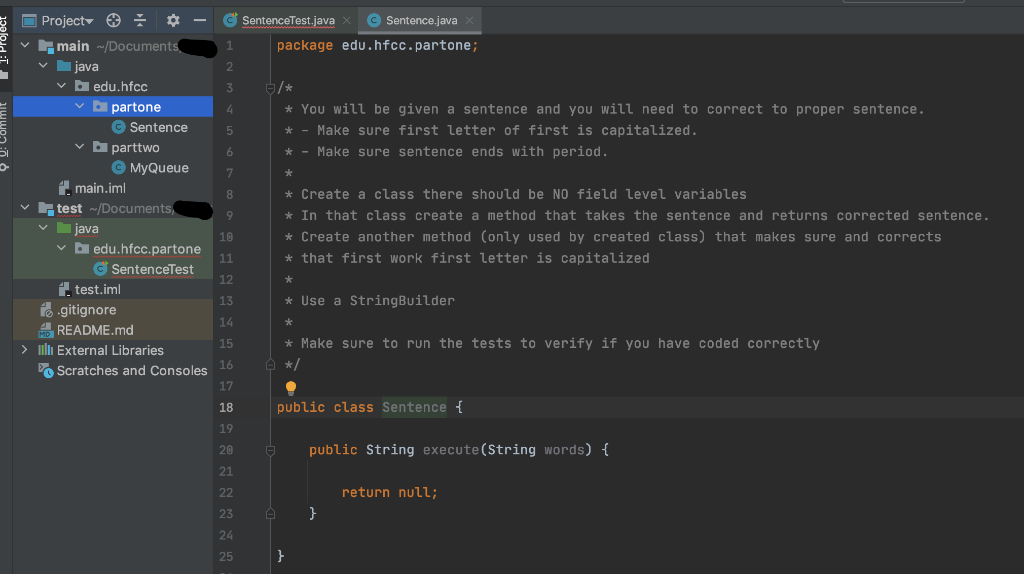Image resolution: width=1024 pixels, height=574 pixels.
Task: Collapse the parttwo package chevron
Action: click(x=80, y=147)
